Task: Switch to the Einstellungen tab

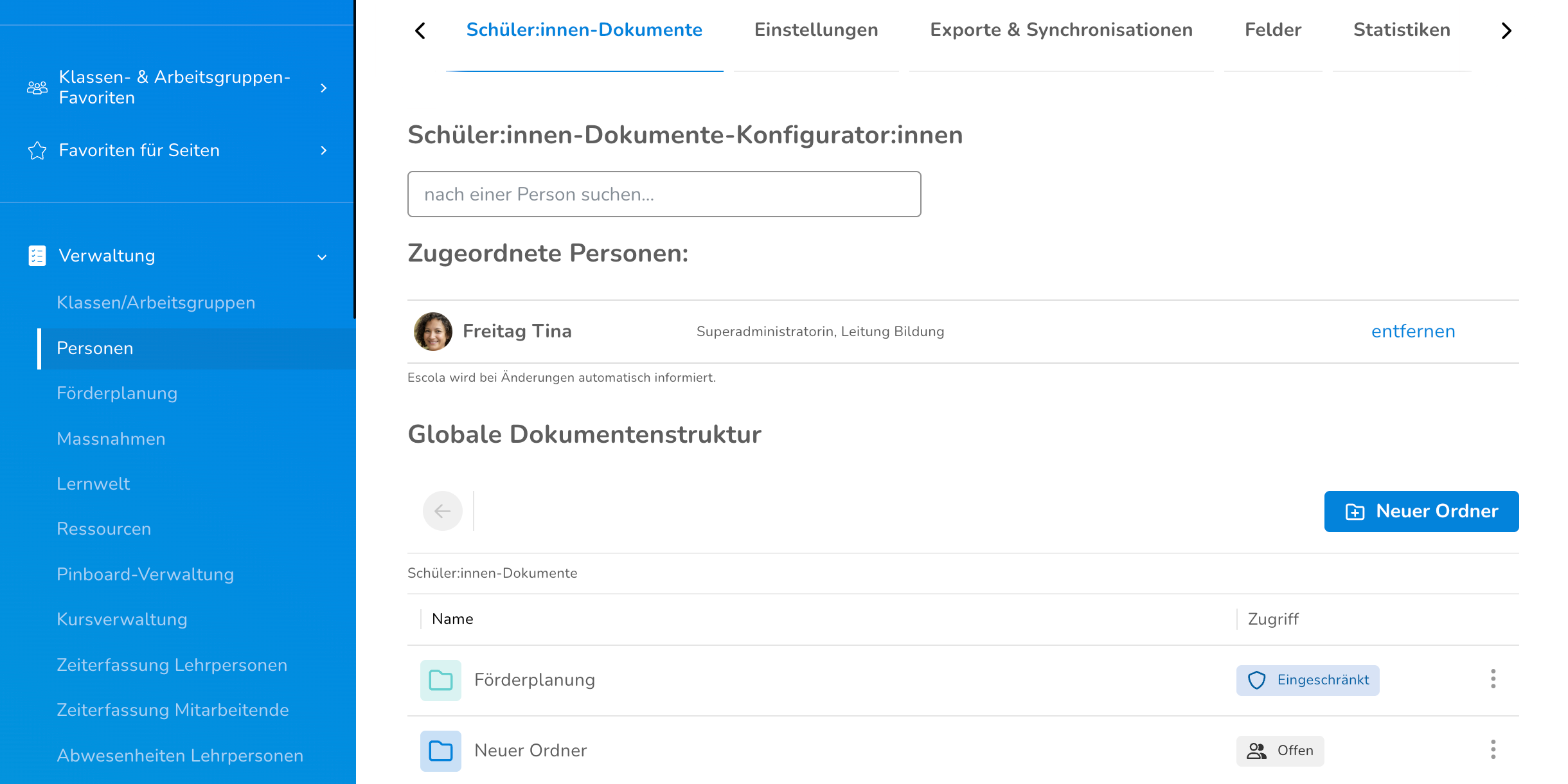Action: pyautogui.click(x=815, y=30)
